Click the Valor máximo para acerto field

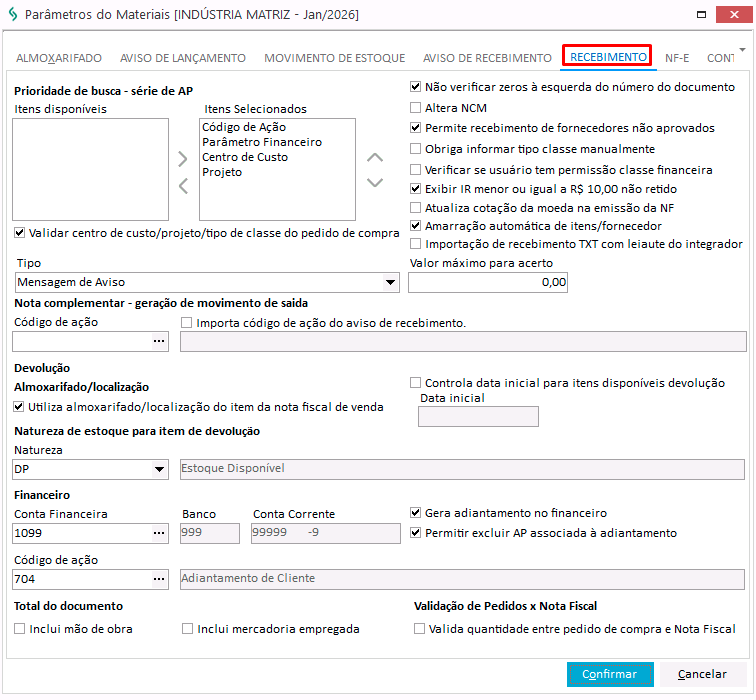click(x=488, y=283)
